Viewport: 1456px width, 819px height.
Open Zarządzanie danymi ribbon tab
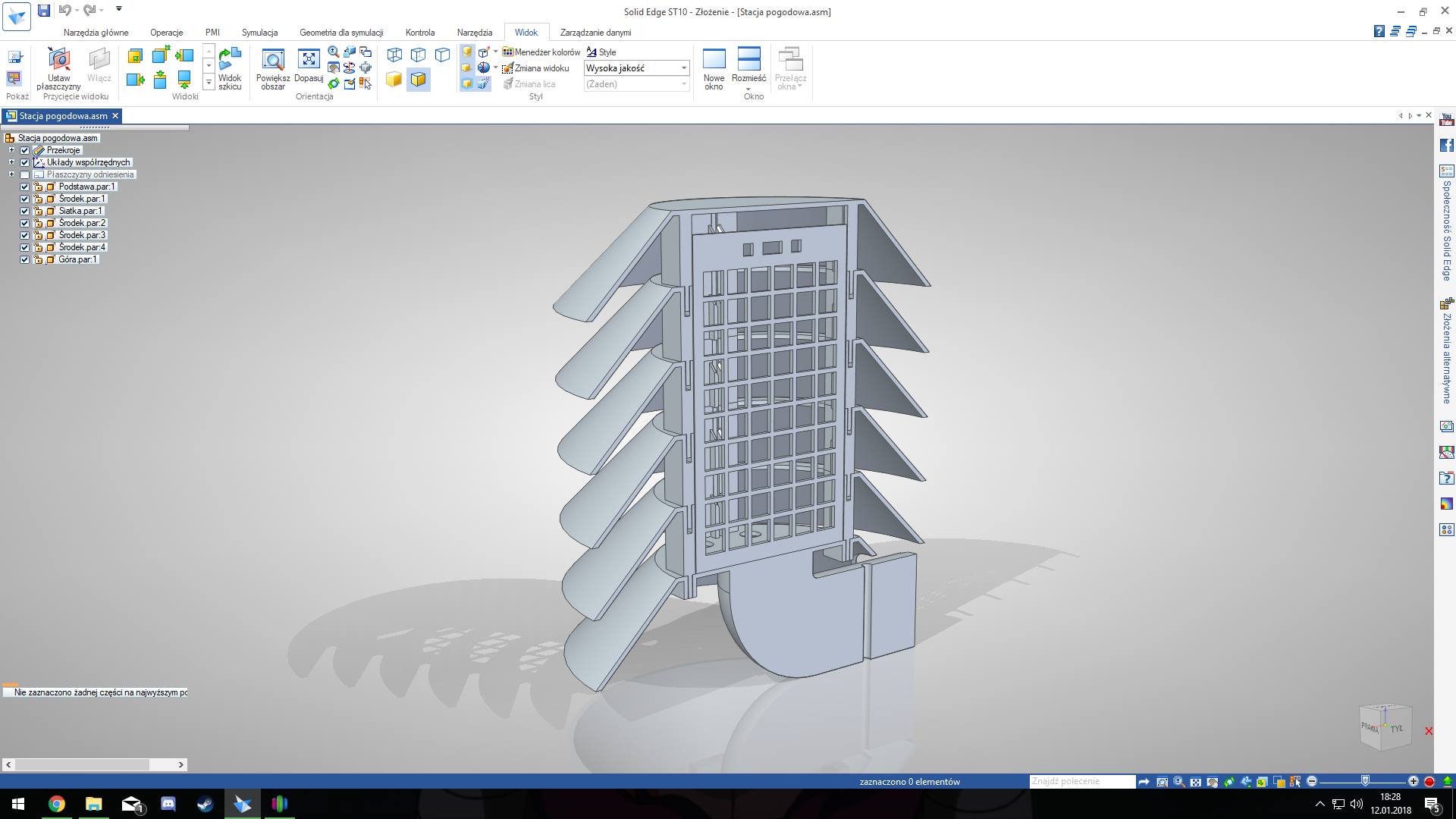(x=595, y=33)
